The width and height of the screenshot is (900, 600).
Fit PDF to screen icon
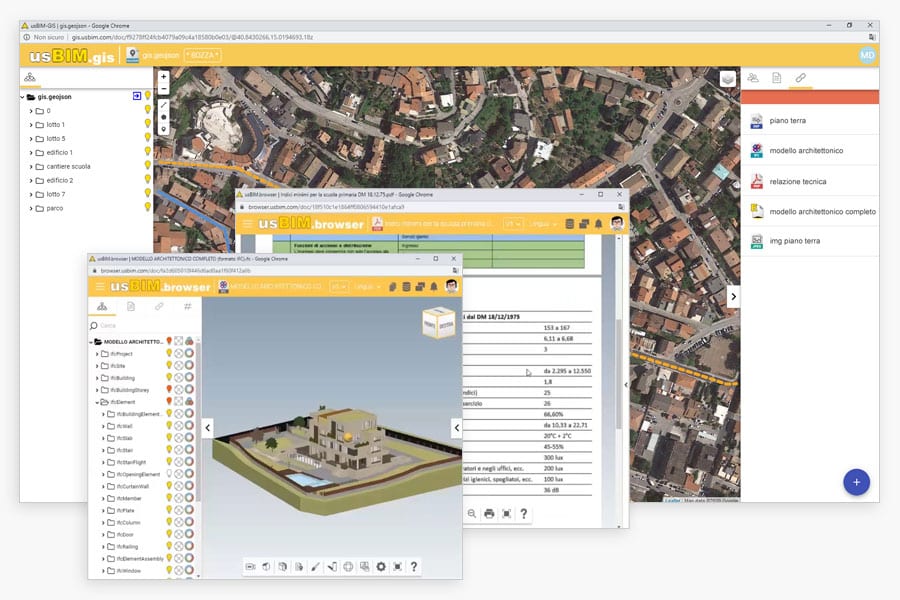click(x=507, y=514)
